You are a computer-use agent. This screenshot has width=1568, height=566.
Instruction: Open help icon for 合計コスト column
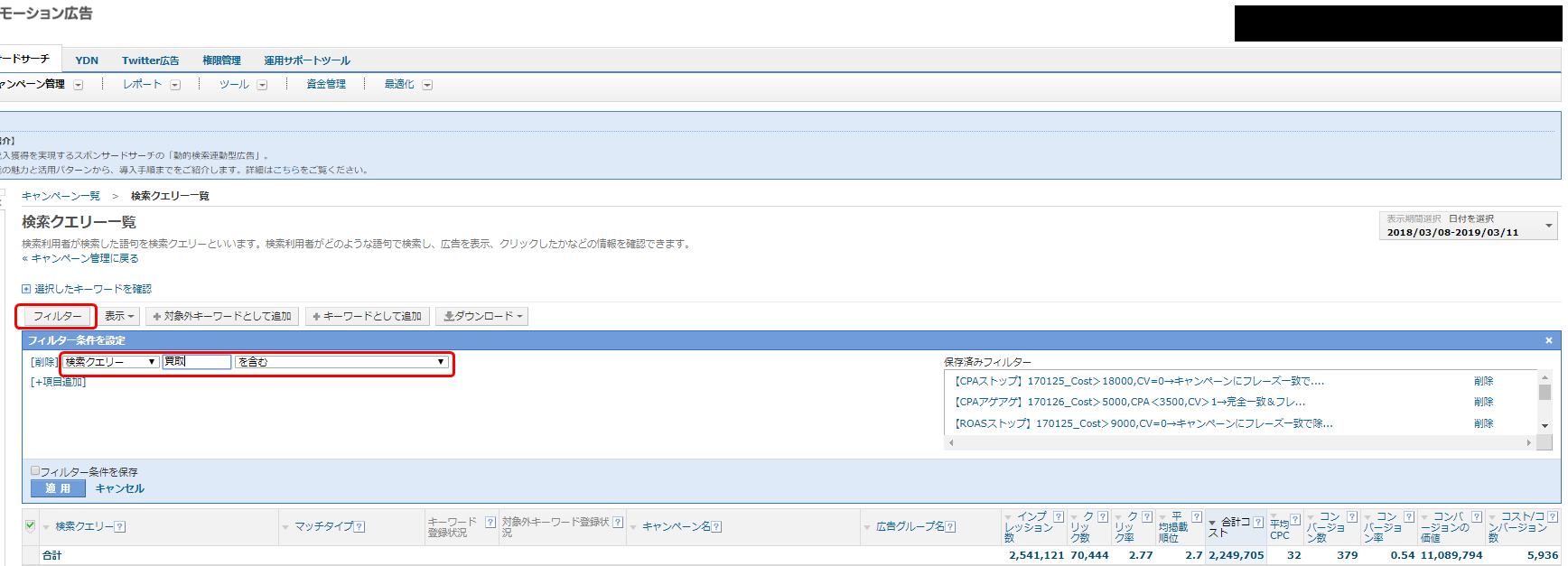pos(1258,522)
